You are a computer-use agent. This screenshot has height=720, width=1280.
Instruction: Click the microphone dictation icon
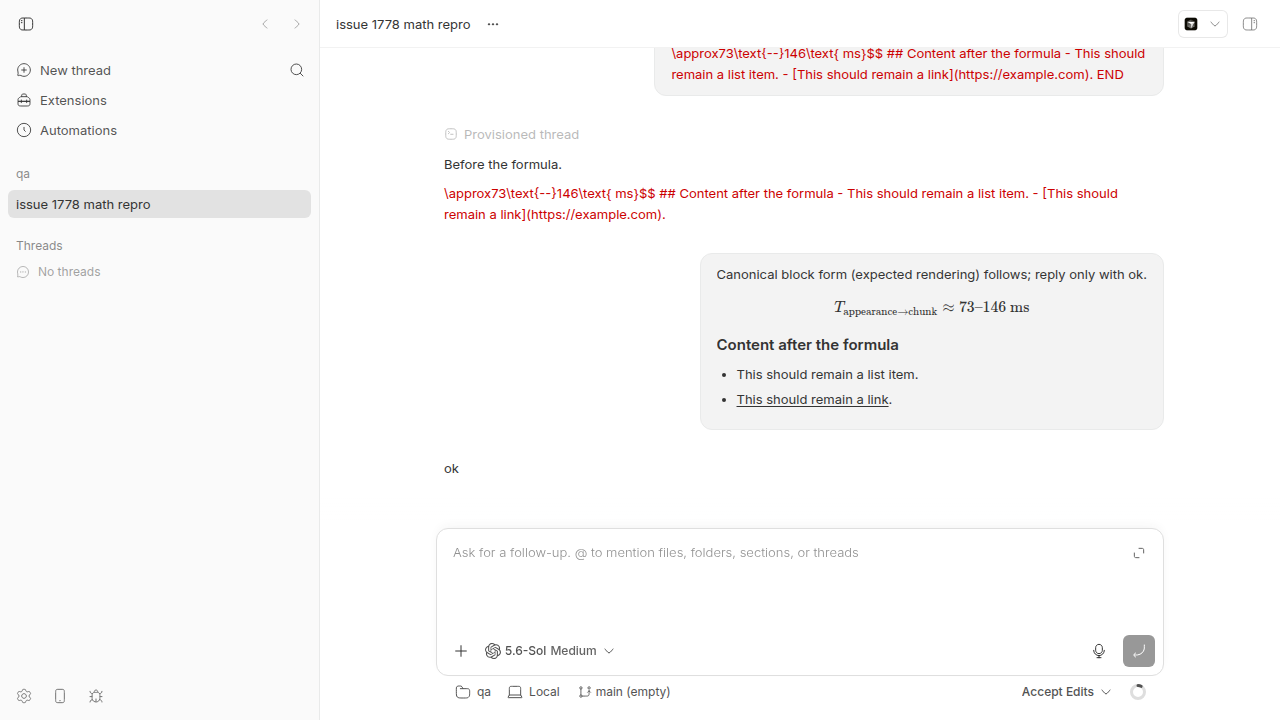click(1099, 651)
